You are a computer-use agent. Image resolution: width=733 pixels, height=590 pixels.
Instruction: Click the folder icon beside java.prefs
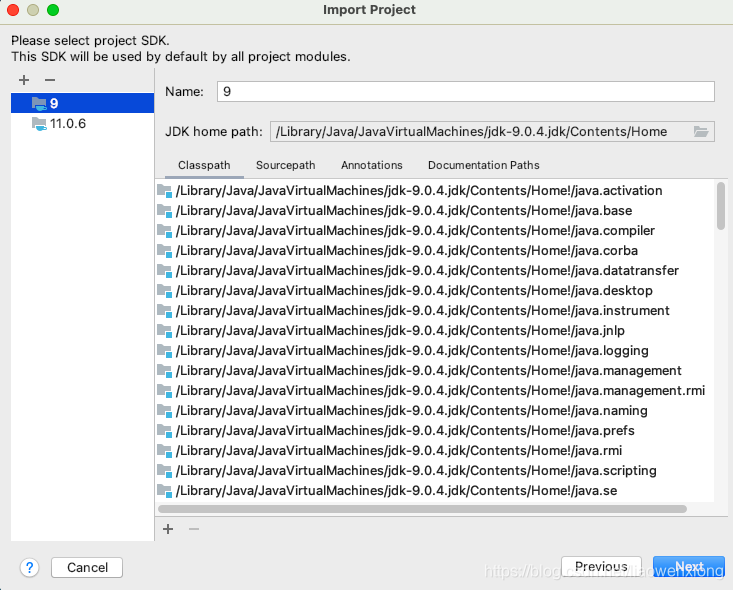pos(165,431)
